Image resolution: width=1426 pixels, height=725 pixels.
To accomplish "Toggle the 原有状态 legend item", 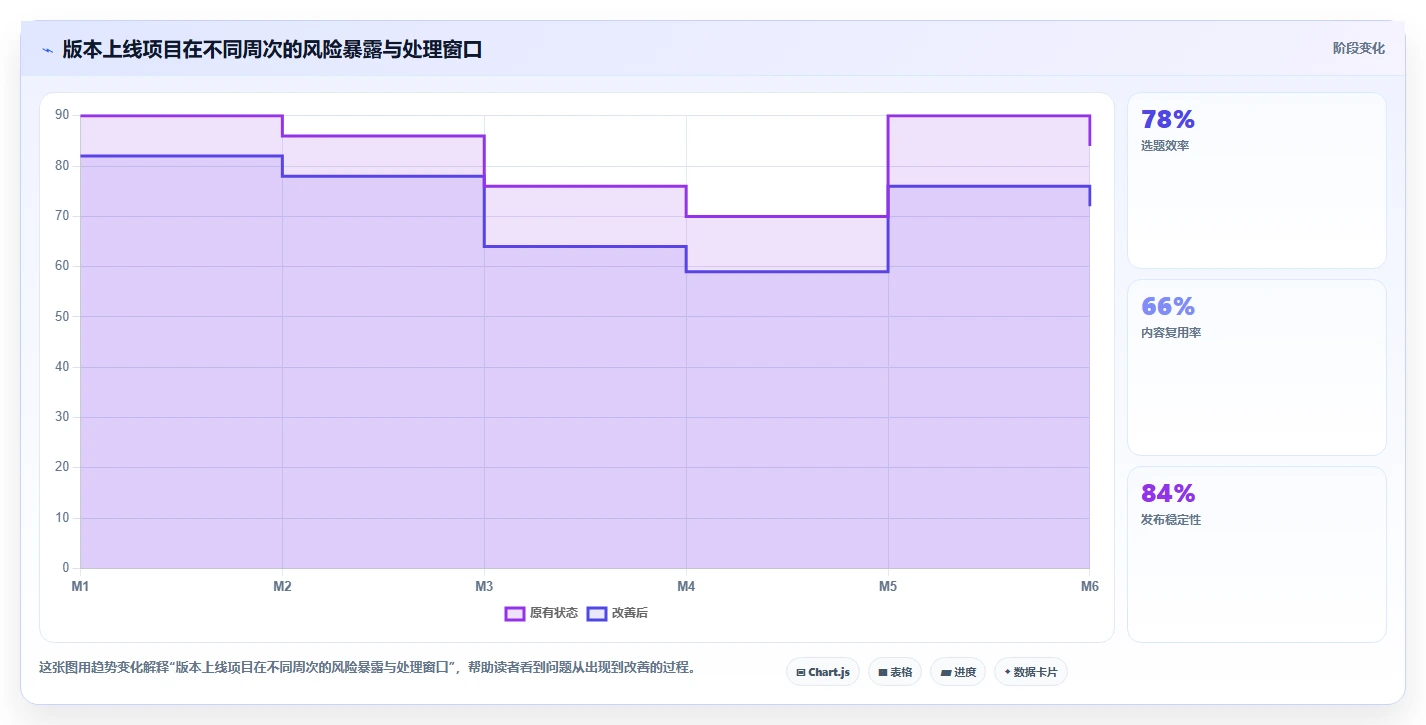I will tap(541, 613).
